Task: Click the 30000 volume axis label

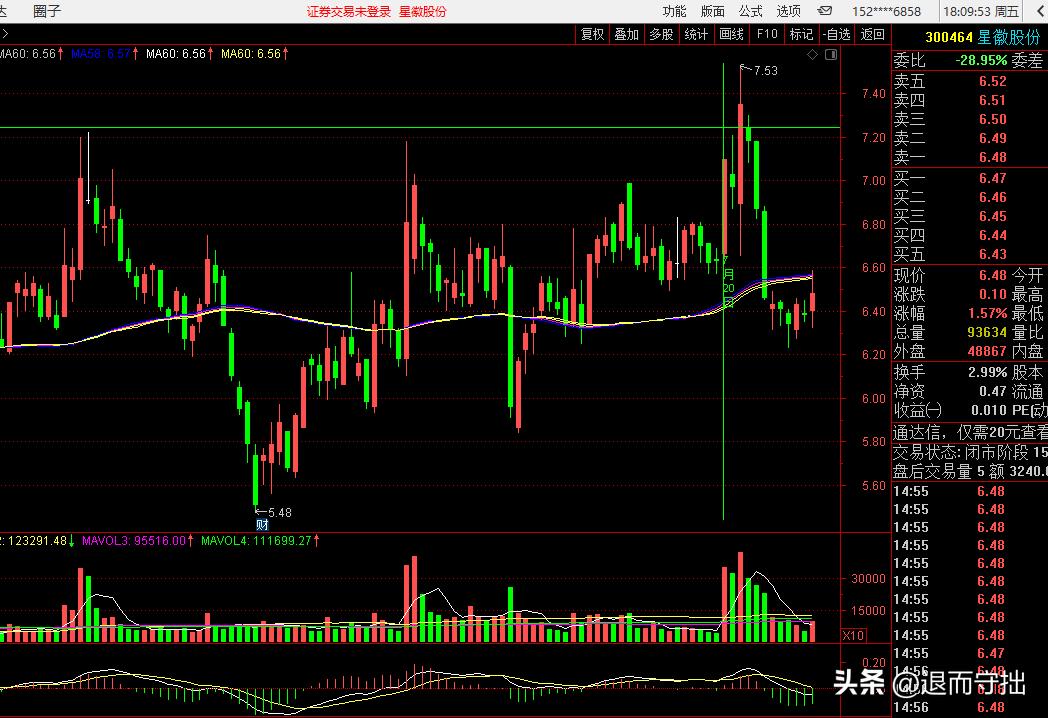Action: tap(868, 579)
